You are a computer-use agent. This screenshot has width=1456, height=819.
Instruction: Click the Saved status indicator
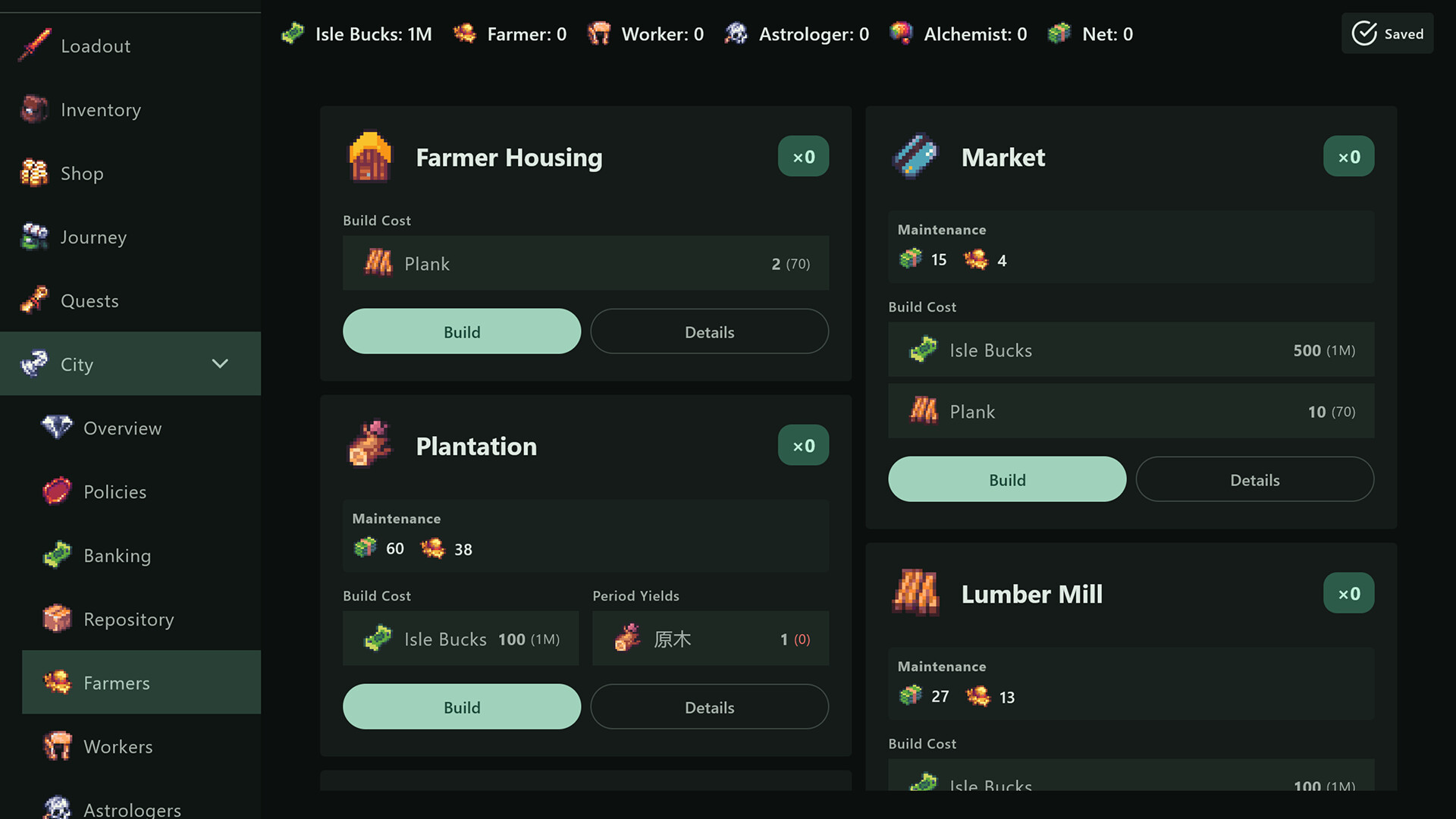pyautogui.click(x=1388, y=33)
